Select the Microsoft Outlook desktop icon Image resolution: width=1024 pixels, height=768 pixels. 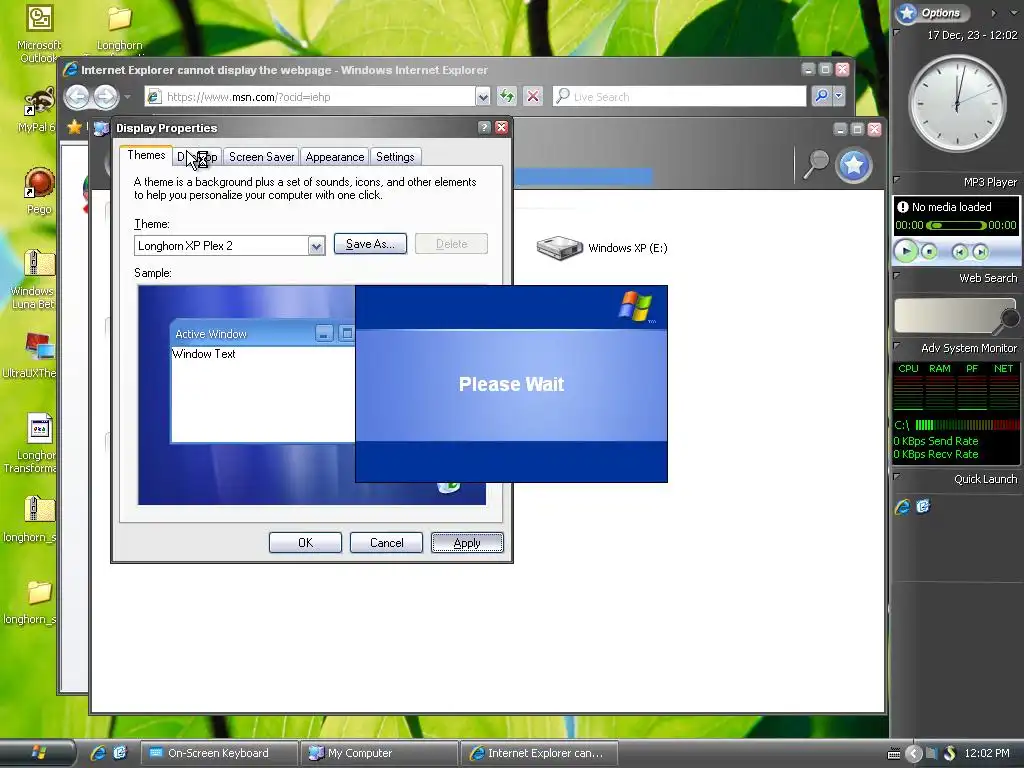pyautogui.click(x=39, y=34)
